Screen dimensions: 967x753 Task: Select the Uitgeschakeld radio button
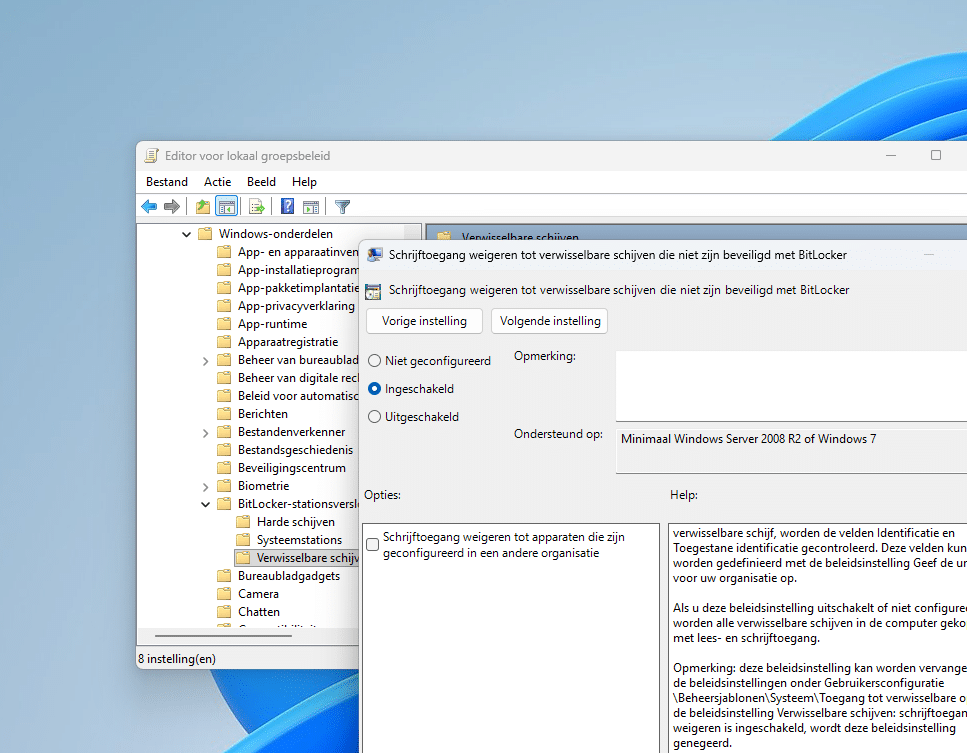point(375,416)
